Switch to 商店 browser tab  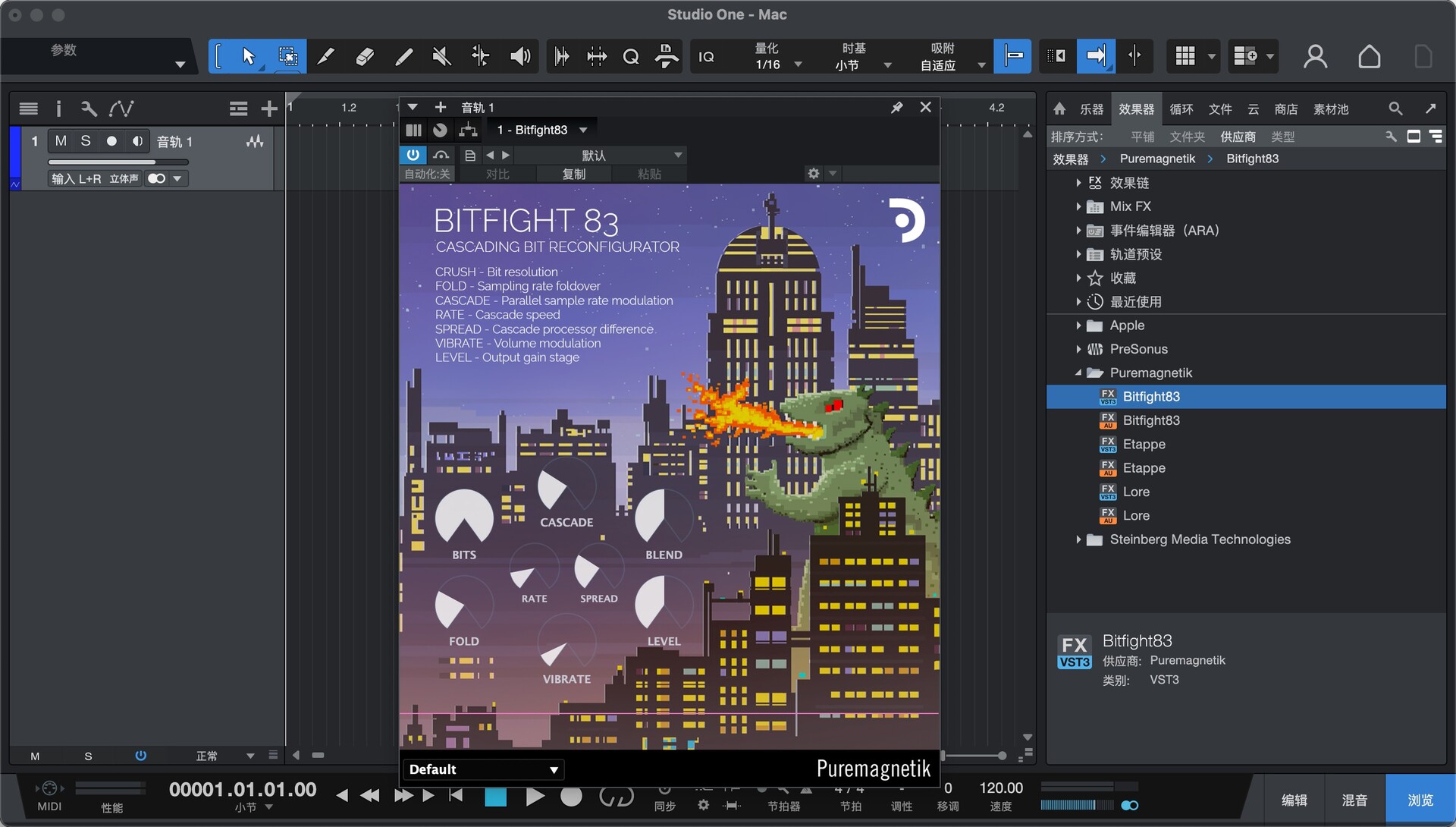(1285, 109)
